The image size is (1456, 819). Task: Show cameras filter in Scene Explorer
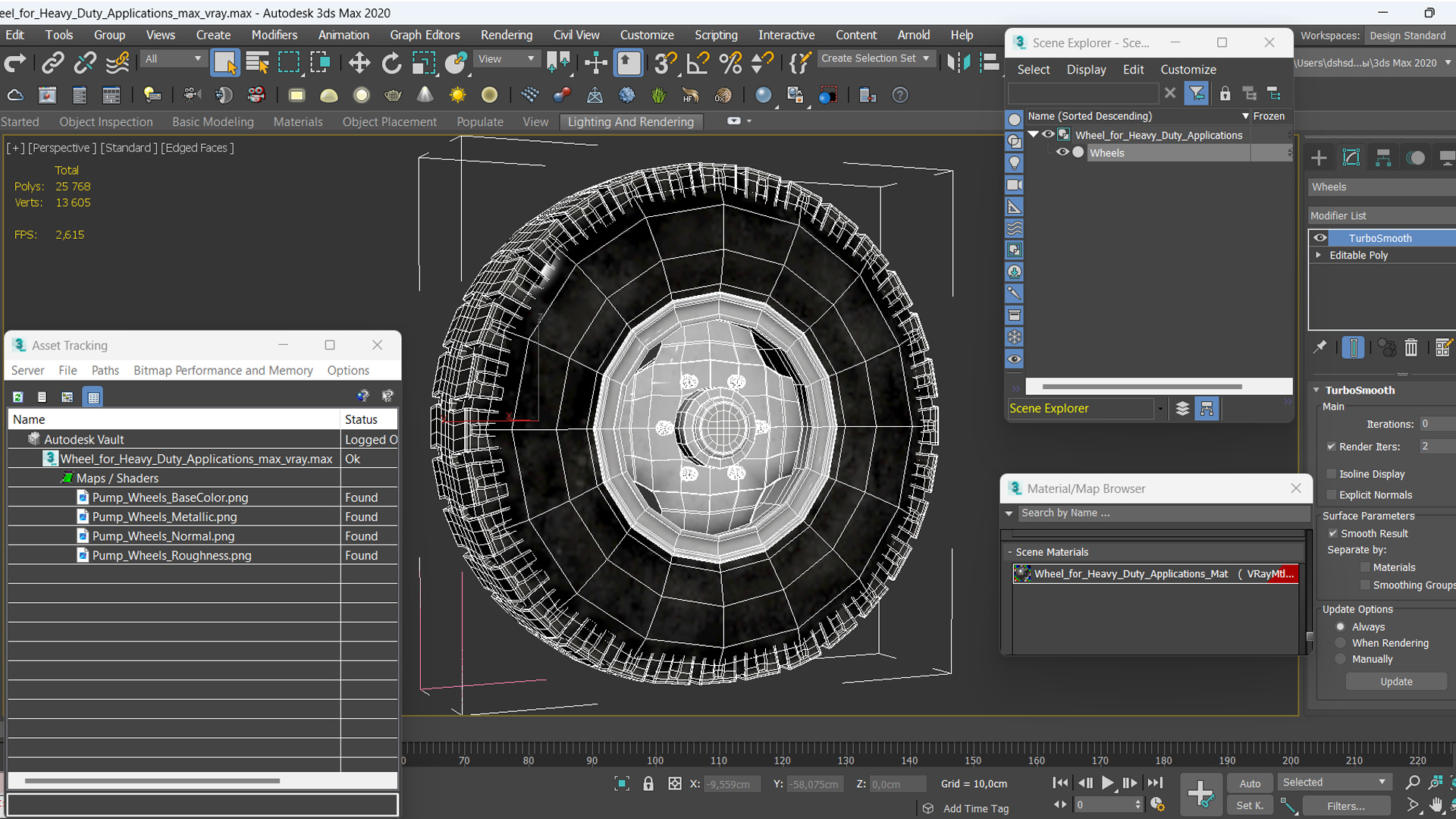pos(1014,185)
